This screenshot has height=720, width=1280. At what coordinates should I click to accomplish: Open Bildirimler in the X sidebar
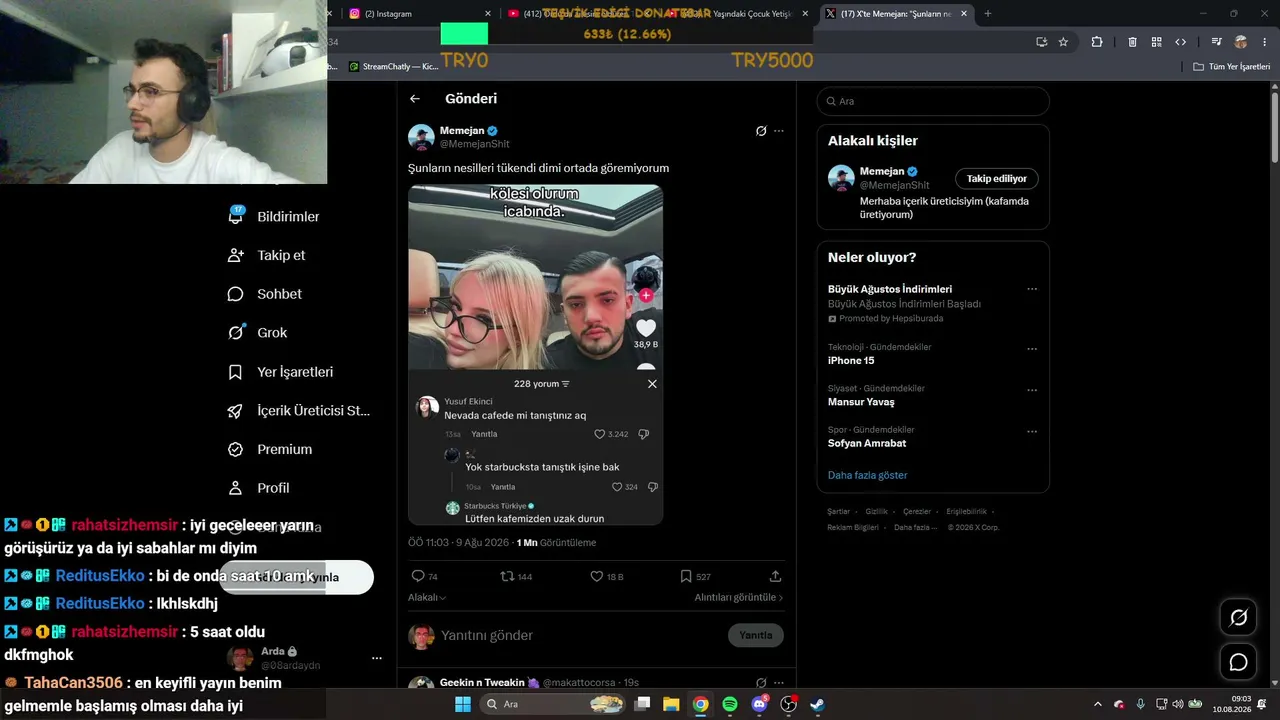(274, 217)
